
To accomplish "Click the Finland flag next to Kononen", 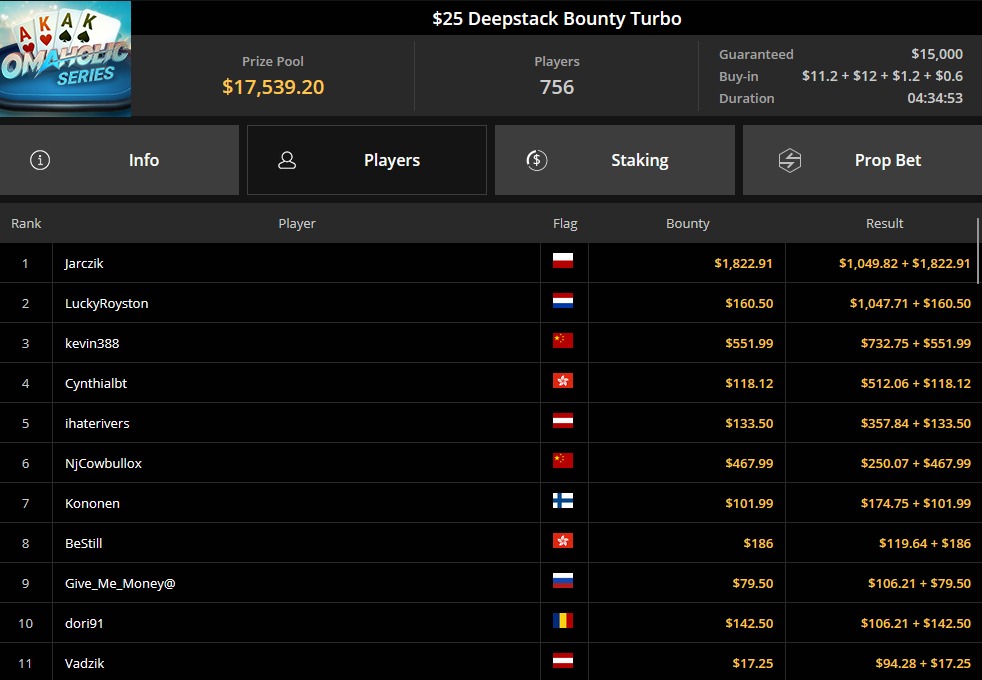I will pyautogui.click(x=562, y=501).
